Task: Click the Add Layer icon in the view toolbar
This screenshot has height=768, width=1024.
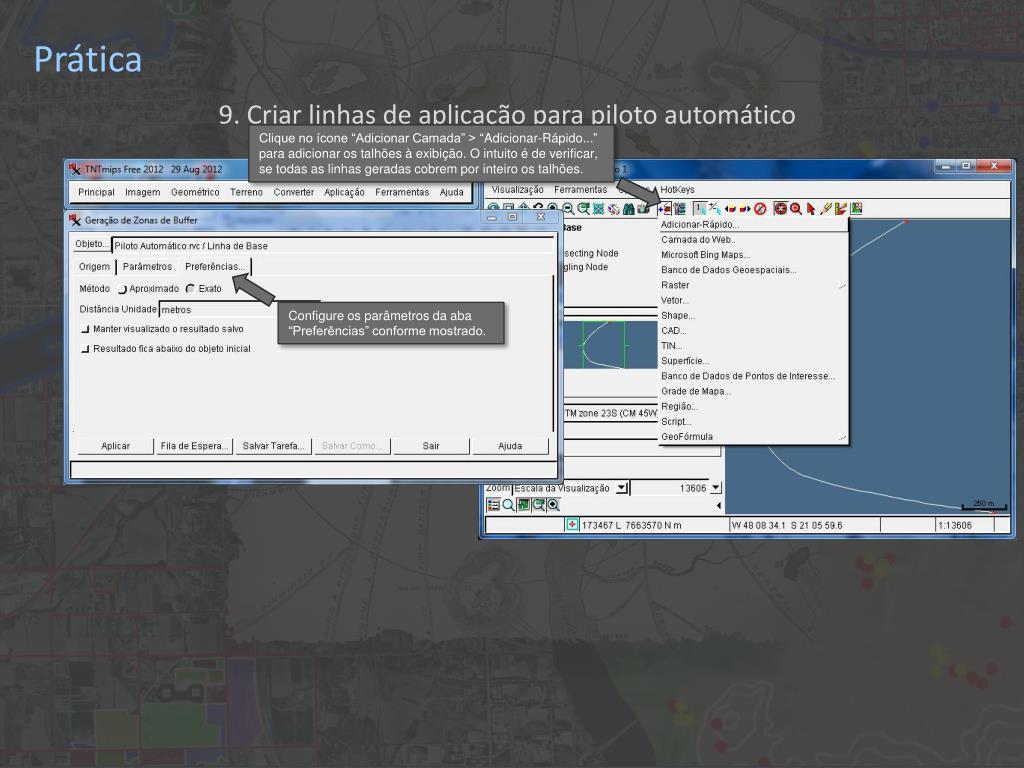Action: (664, 209)
